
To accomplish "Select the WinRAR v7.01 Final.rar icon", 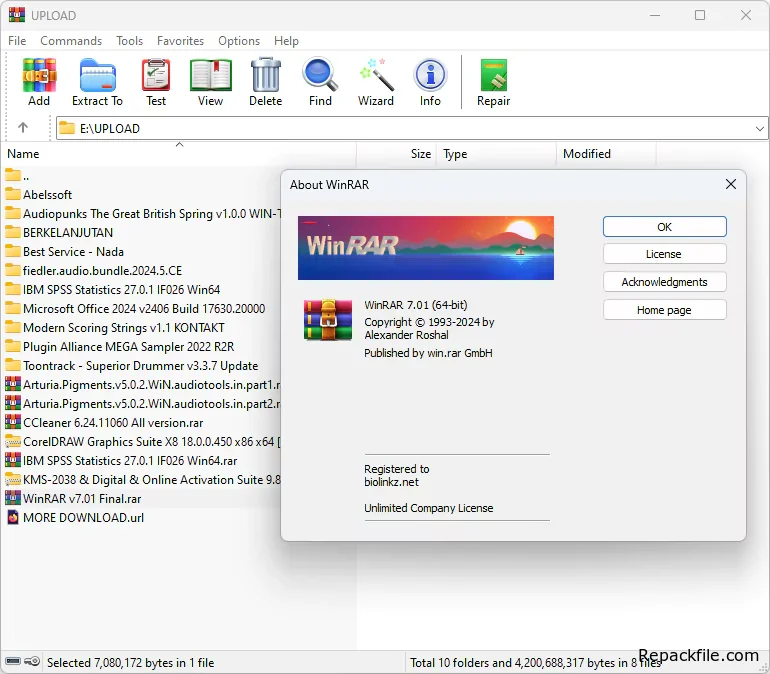I will click(x=13, y=498).
